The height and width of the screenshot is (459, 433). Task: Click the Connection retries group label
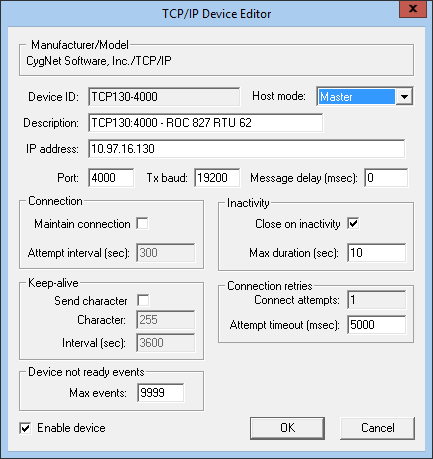[x=270, y=286]
